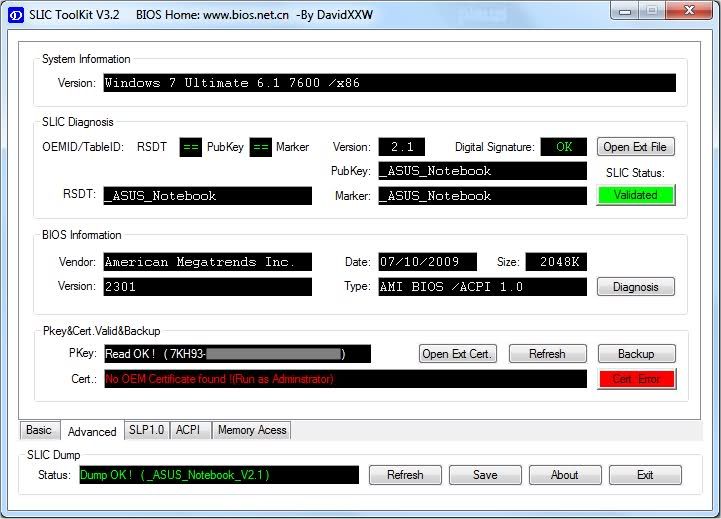Click the Digital Signature OK field
The width and height of the screenshot is (721, 519).
(564, 147)
